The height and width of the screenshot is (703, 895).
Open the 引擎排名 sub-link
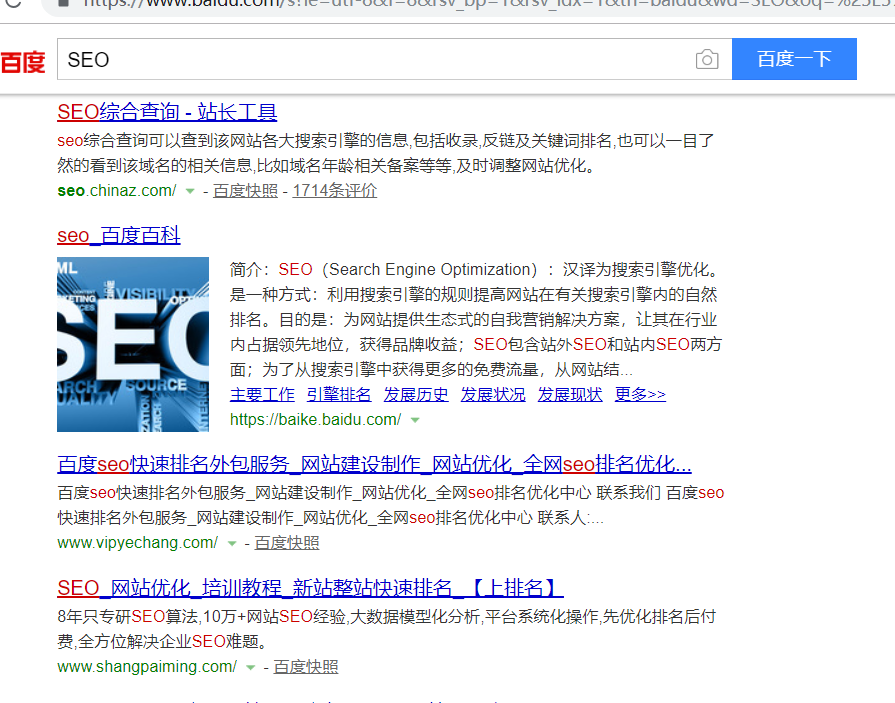(x=339, y=395)
